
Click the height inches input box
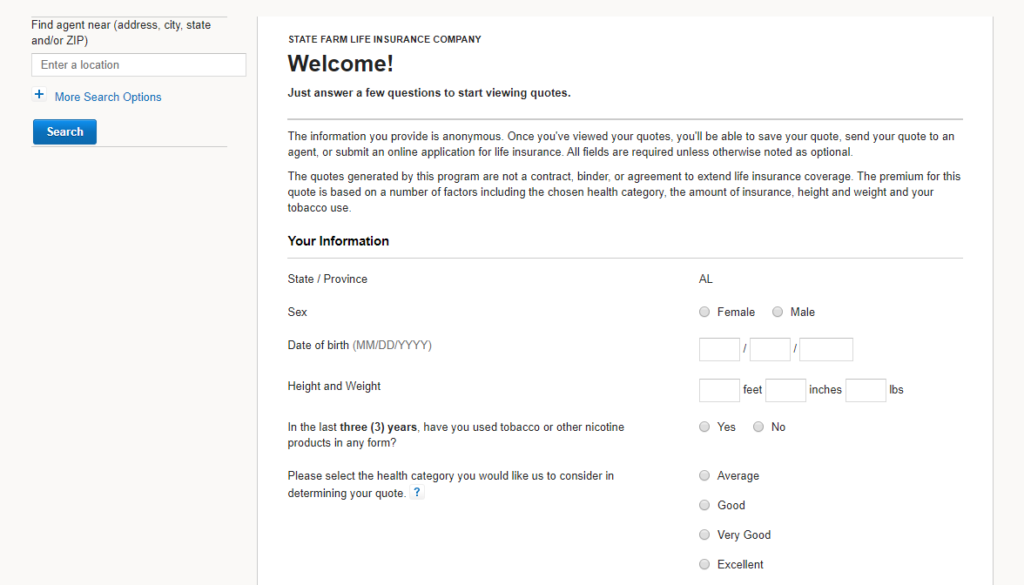(786, 390)
